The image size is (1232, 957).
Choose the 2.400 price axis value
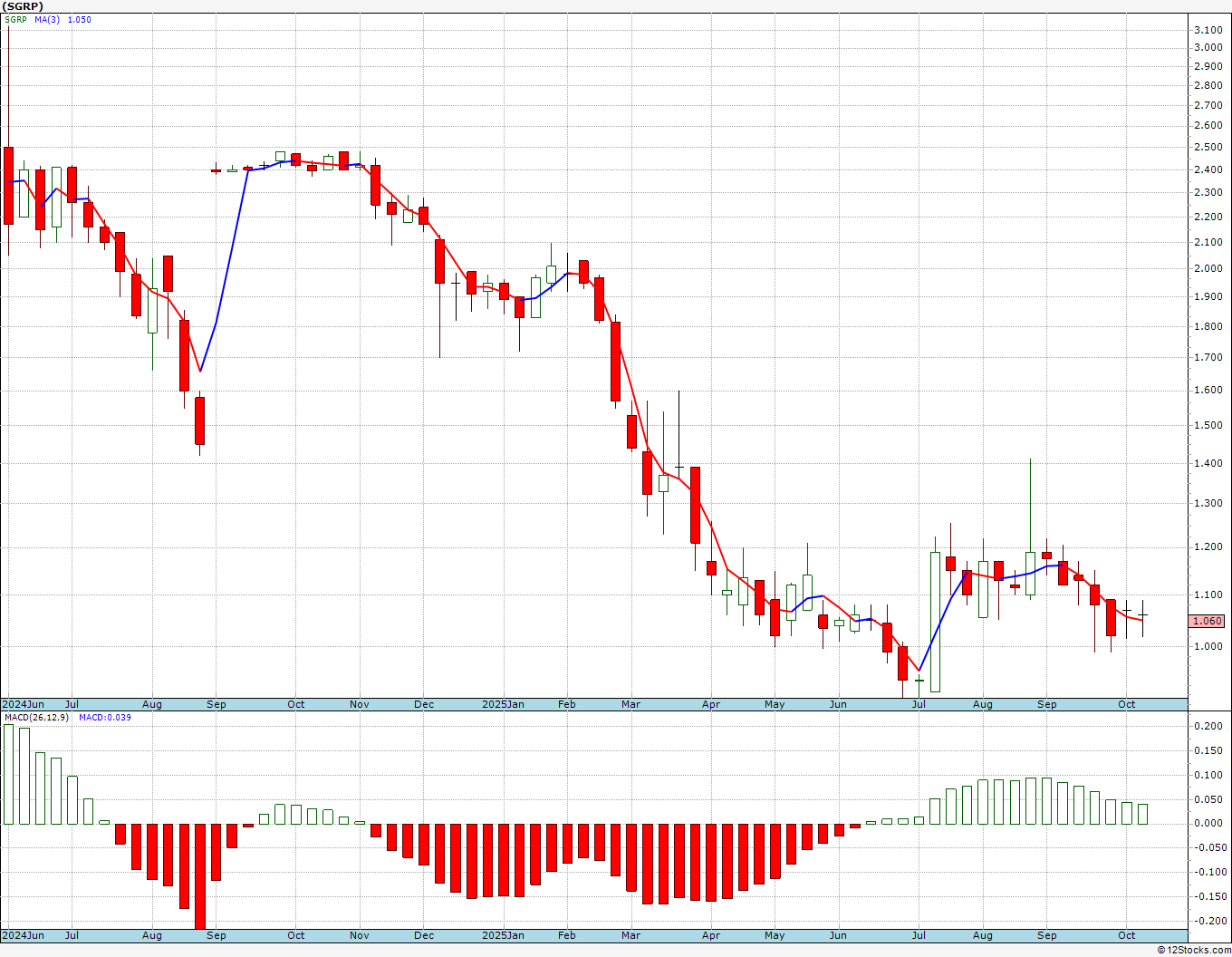(x=1208, y=169)
